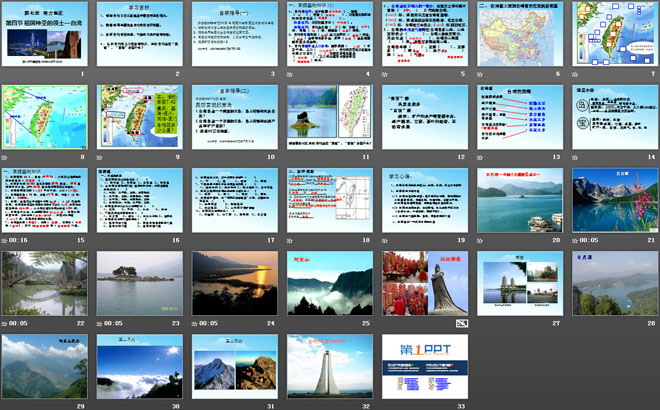Click the transition icon below slide 4
Screen dimensions: 660x410
point(292,74)
